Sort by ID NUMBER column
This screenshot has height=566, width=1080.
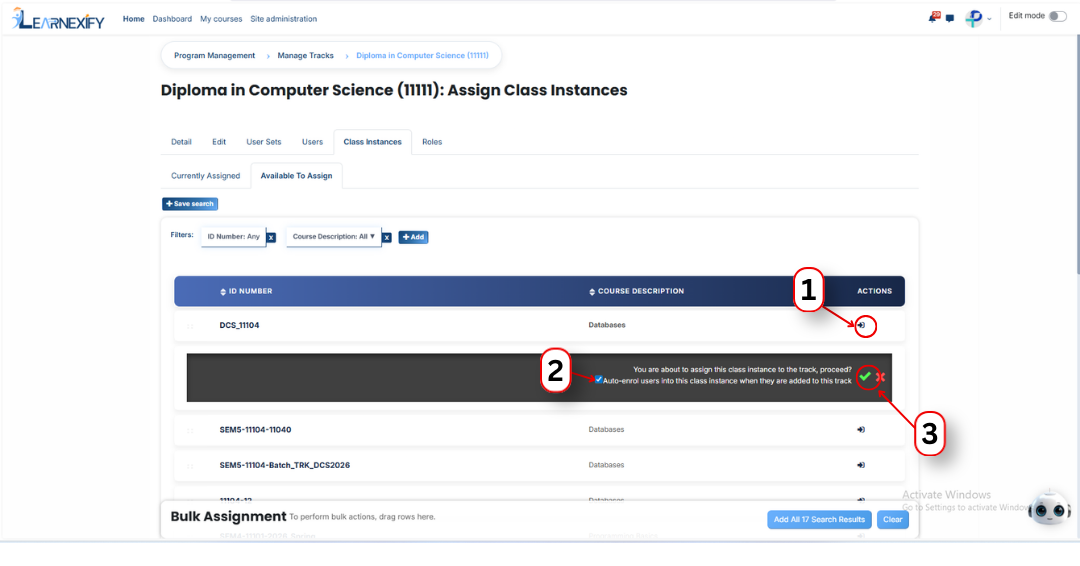(x=246, y=291)
